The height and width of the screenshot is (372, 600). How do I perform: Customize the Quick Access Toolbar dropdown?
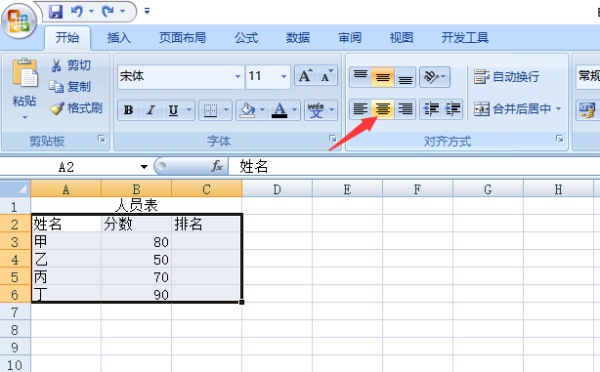147,11
